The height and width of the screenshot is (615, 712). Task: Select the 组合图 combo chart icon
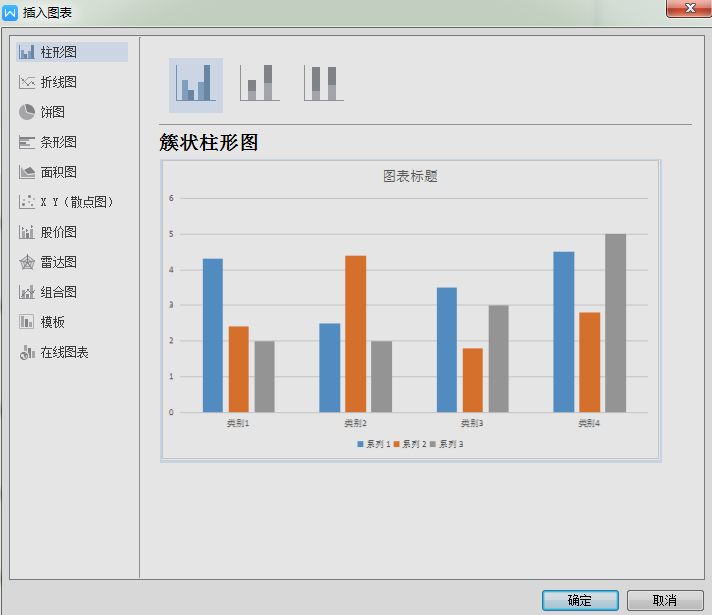tap(27, 292)
